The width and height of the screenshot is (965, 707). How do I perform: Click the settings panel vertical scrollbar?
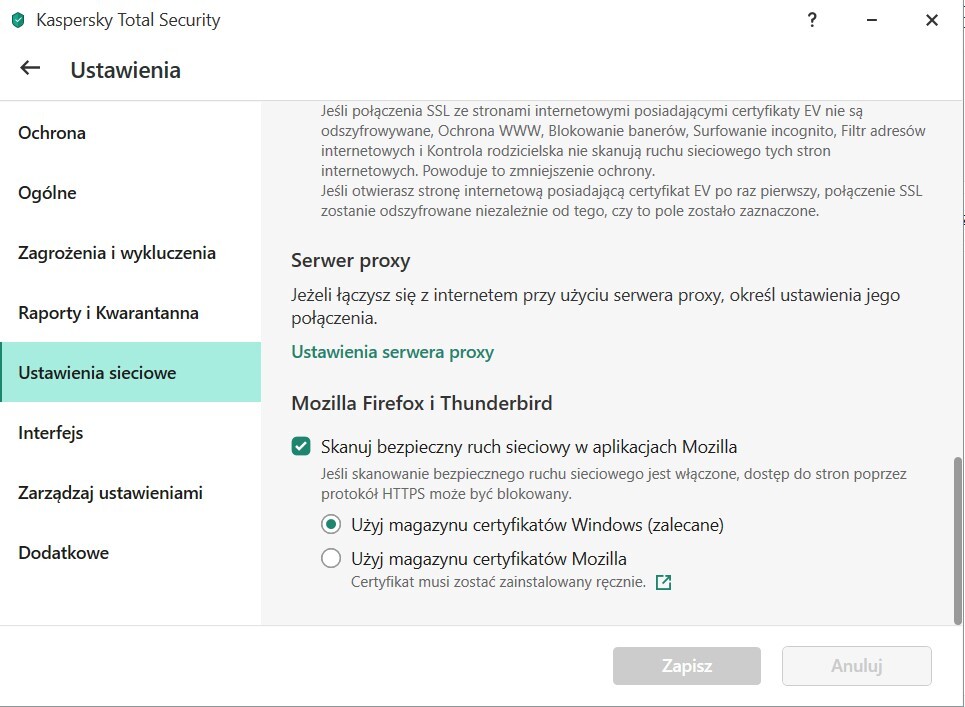click(957, 540)
